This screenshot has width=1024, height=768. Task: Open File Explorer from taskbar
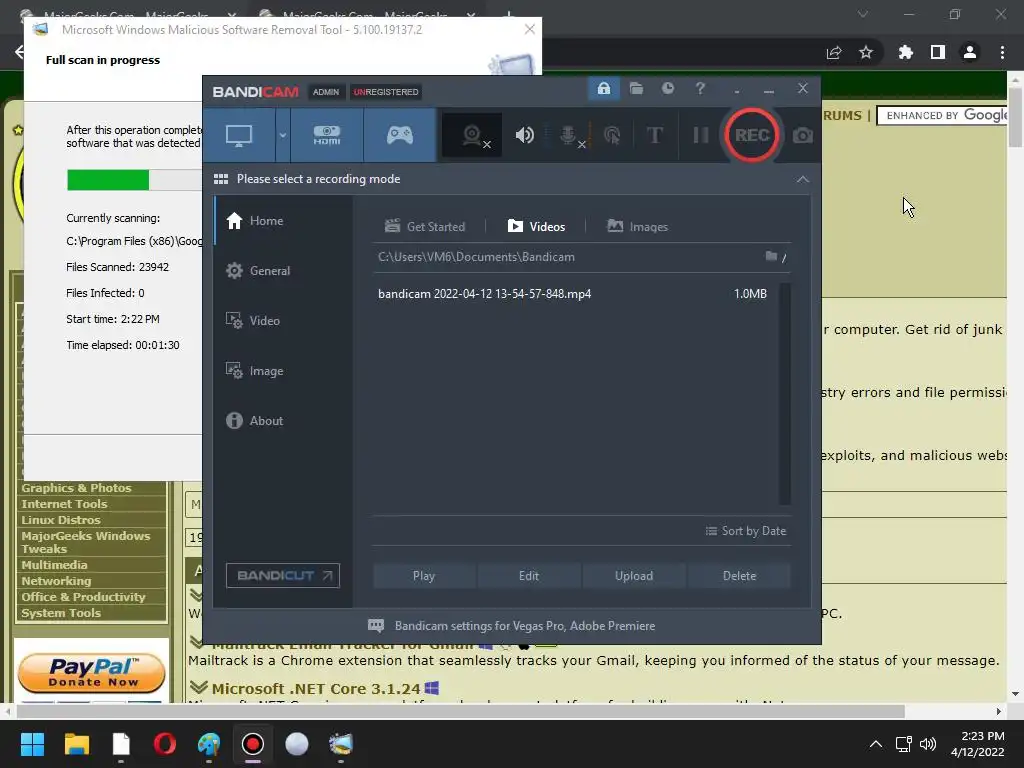[76, 744]
